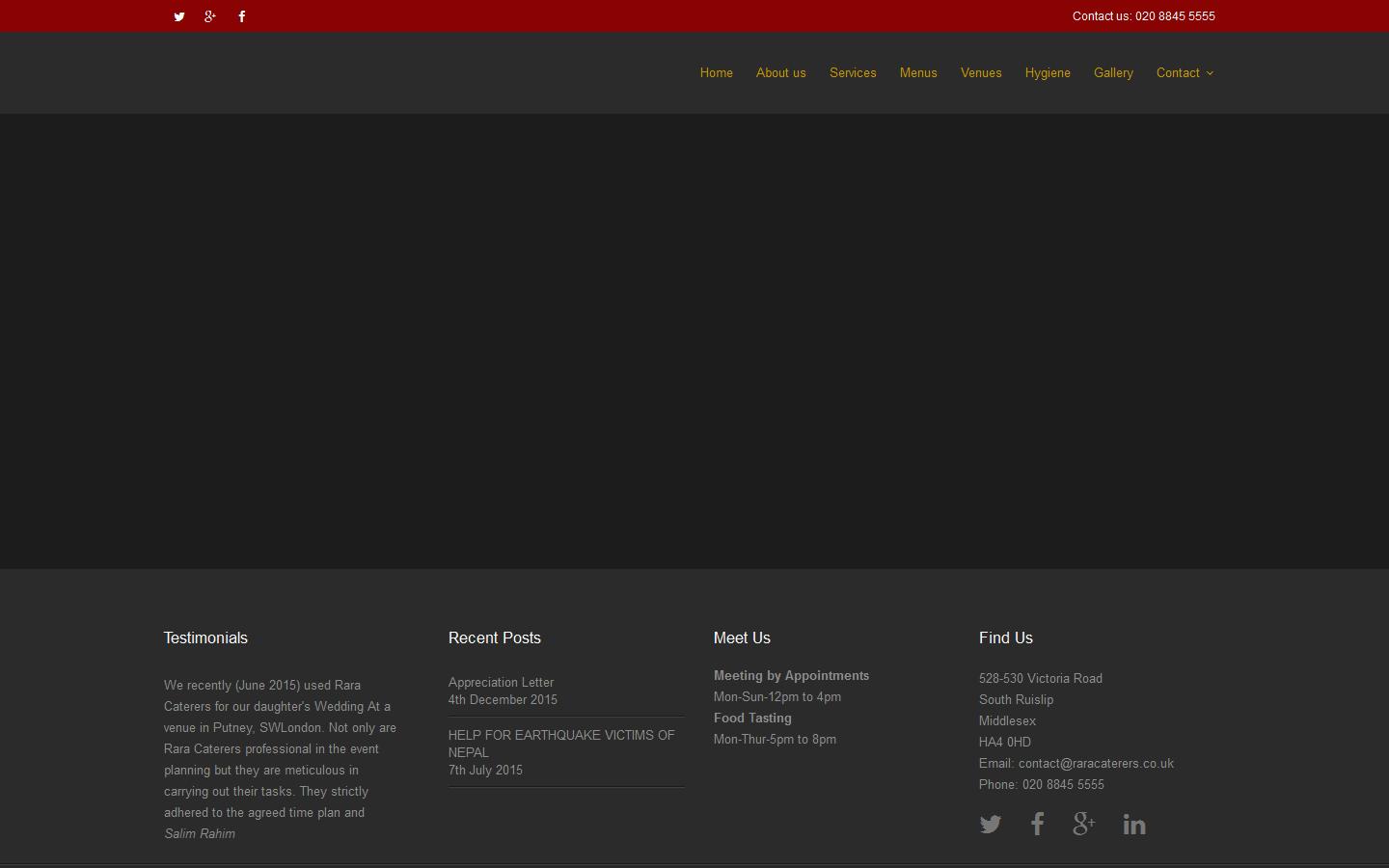Viewport: 1389px width, 868px height.
Task: Click the contact@raracaterers.co.uk email link
Action: tap(1096, 764)
